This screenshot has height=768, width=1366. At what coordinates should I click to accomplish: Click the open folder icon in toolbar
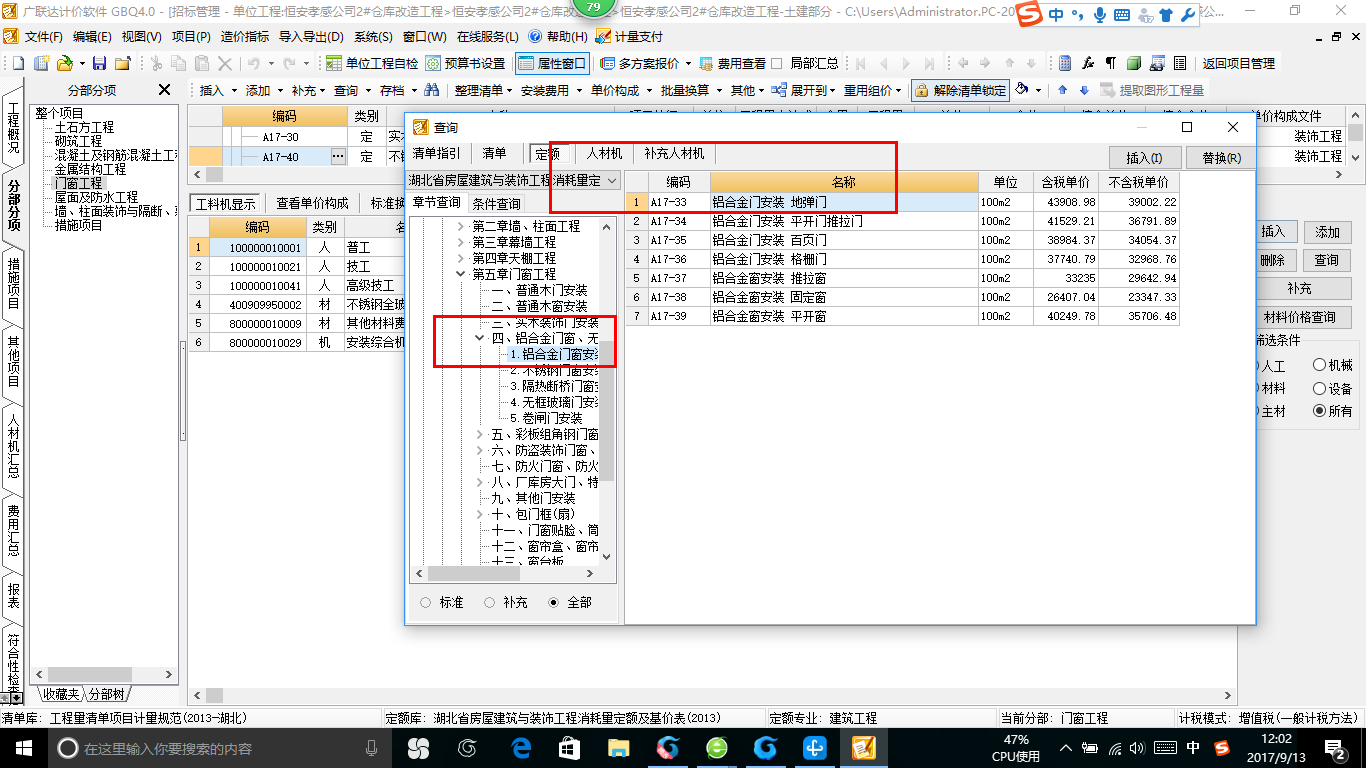tap(65, 63)
